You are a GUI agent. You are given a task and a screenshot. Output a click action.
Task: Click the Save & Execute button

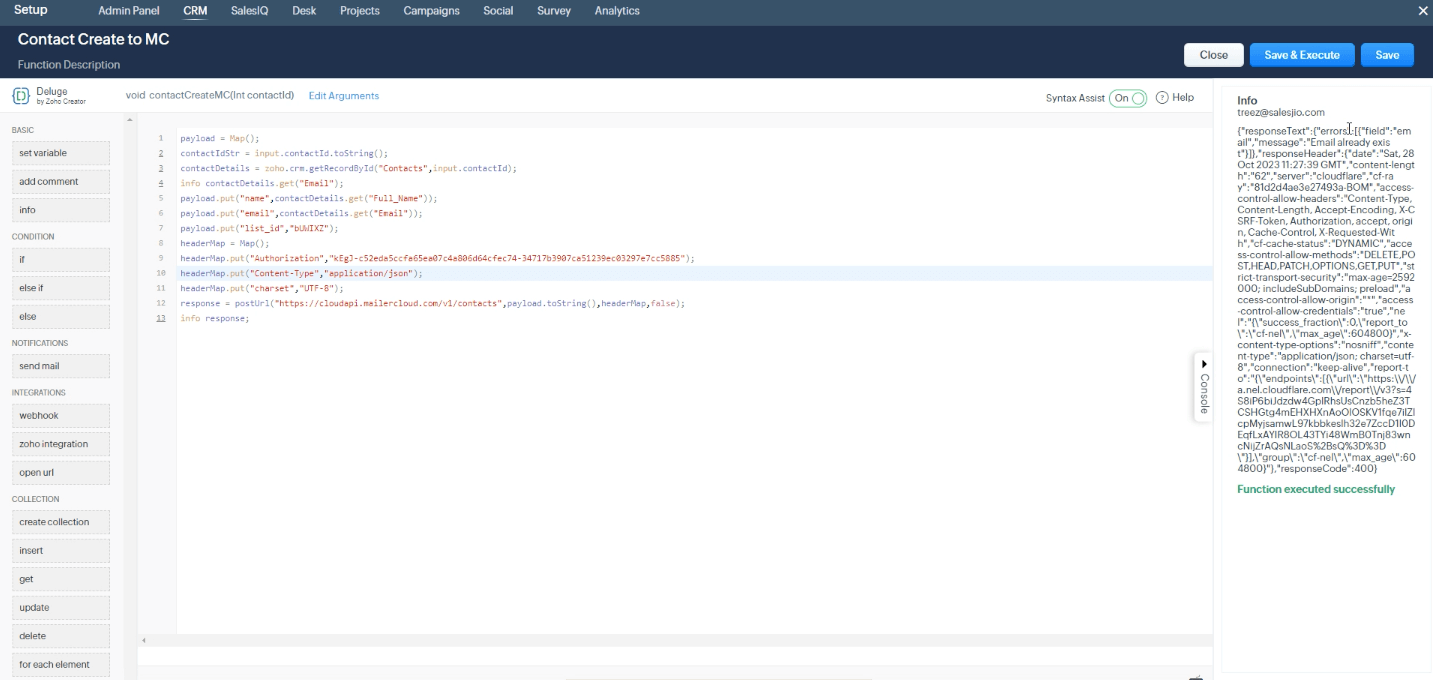1301,55
